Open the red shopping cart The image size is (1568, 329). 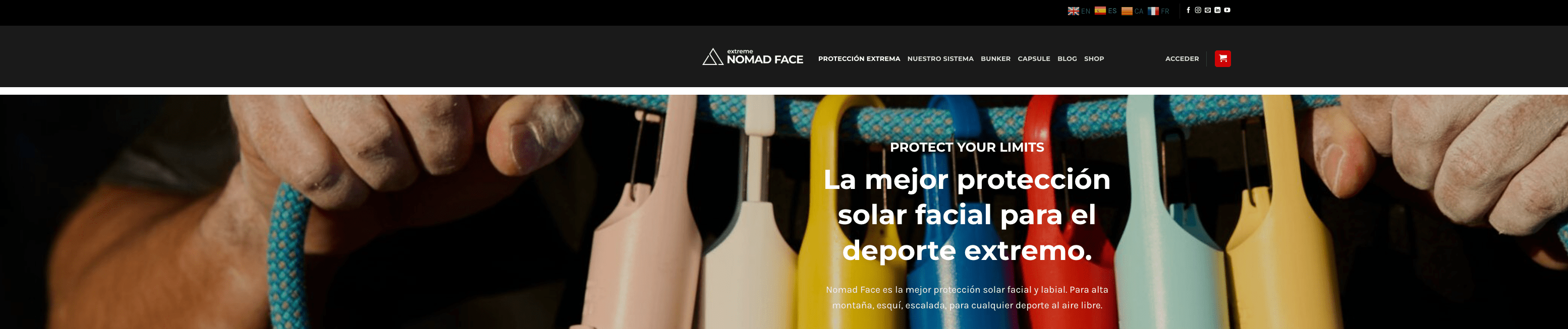click(1223, 58)
